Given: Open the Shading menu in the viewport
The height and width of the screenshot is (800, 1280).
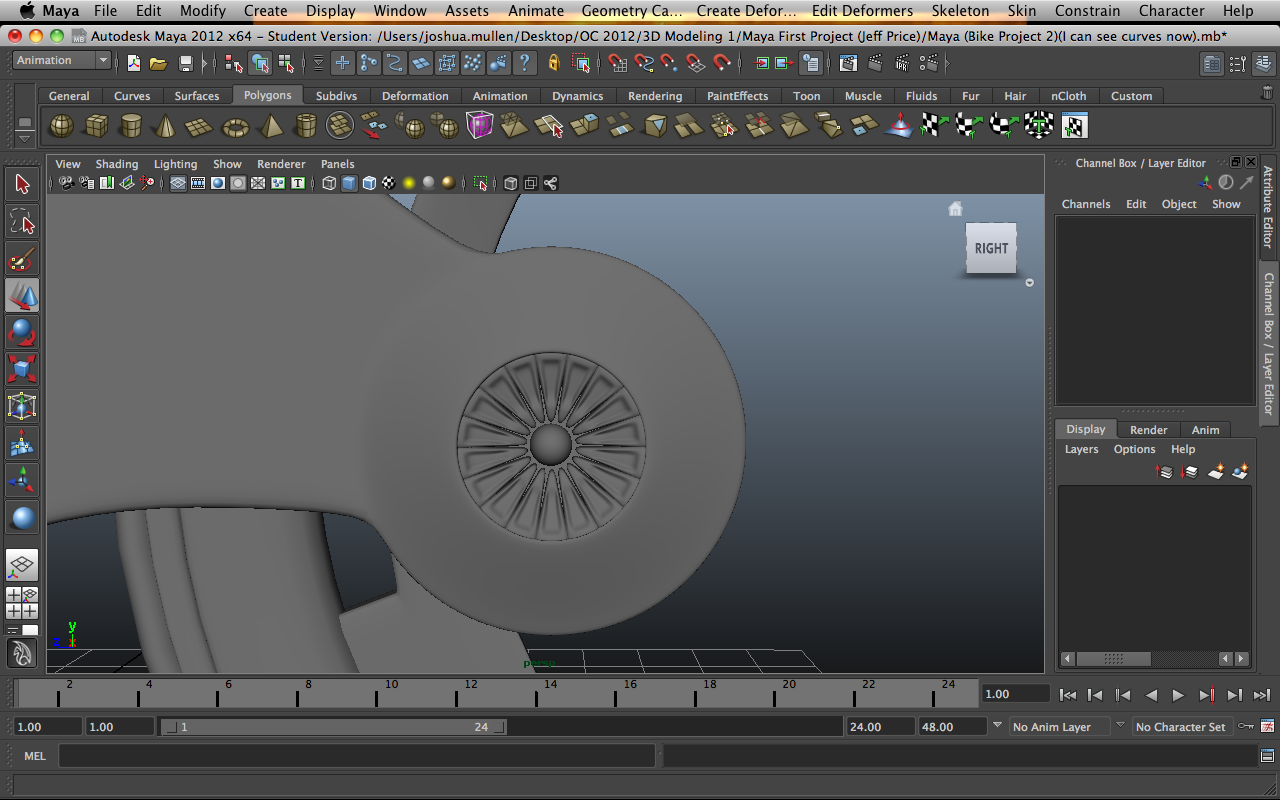Looking at the screenshot, I should point(117,163).
